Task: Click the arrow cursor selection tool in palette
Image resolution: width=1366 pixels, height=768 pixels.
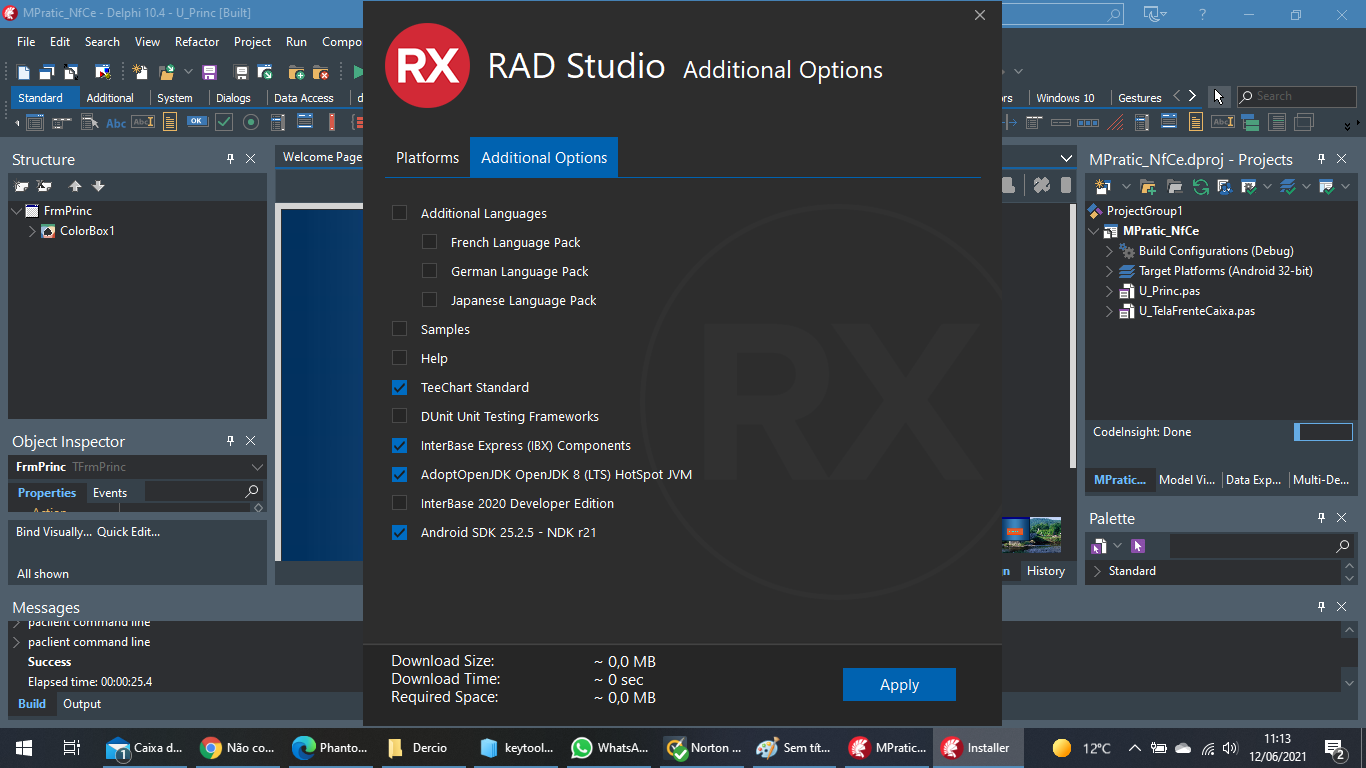Action: [x=1218, y=97]
